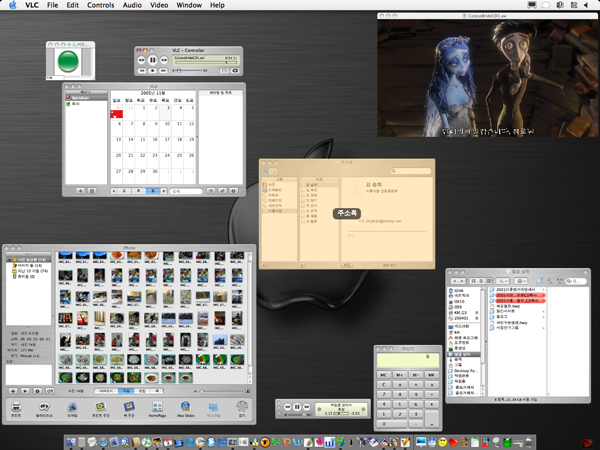Click the equals key in Calculator
The image size is (600, 450).
tap(432, 419)
